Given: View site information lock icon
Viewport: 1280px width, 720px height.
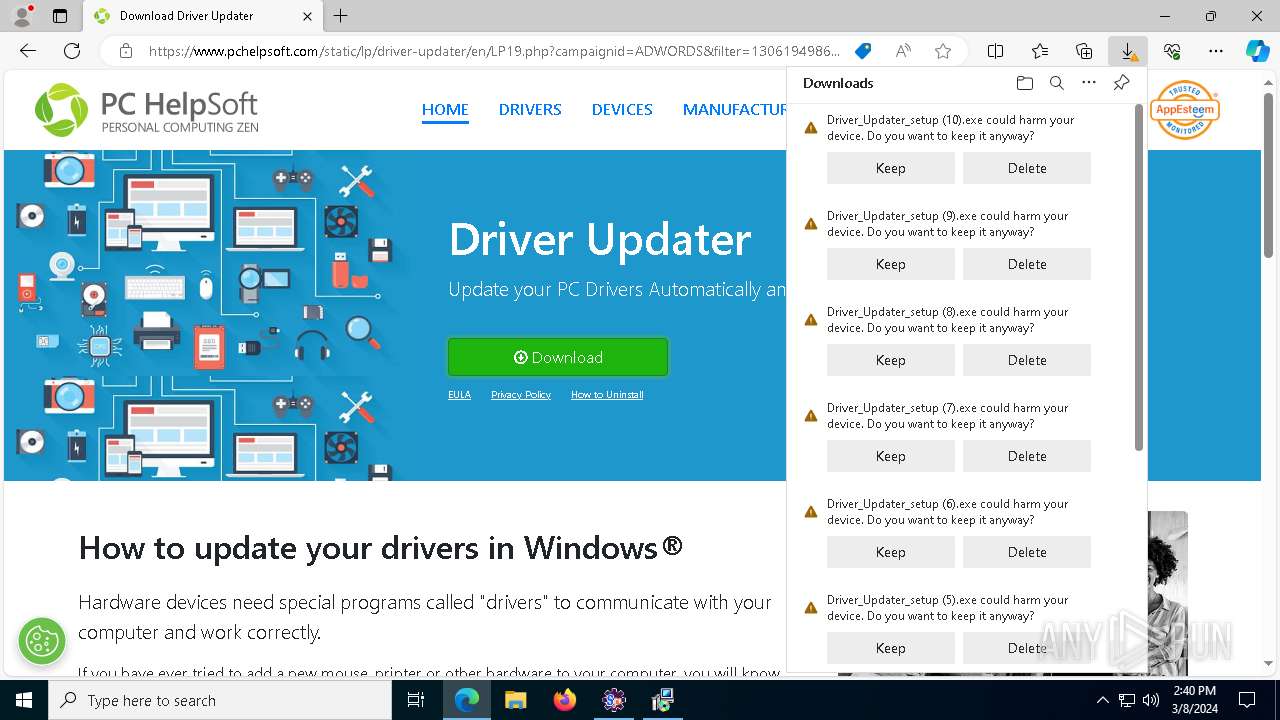Looking at the screenshot, I should click(x=126, y=51).
